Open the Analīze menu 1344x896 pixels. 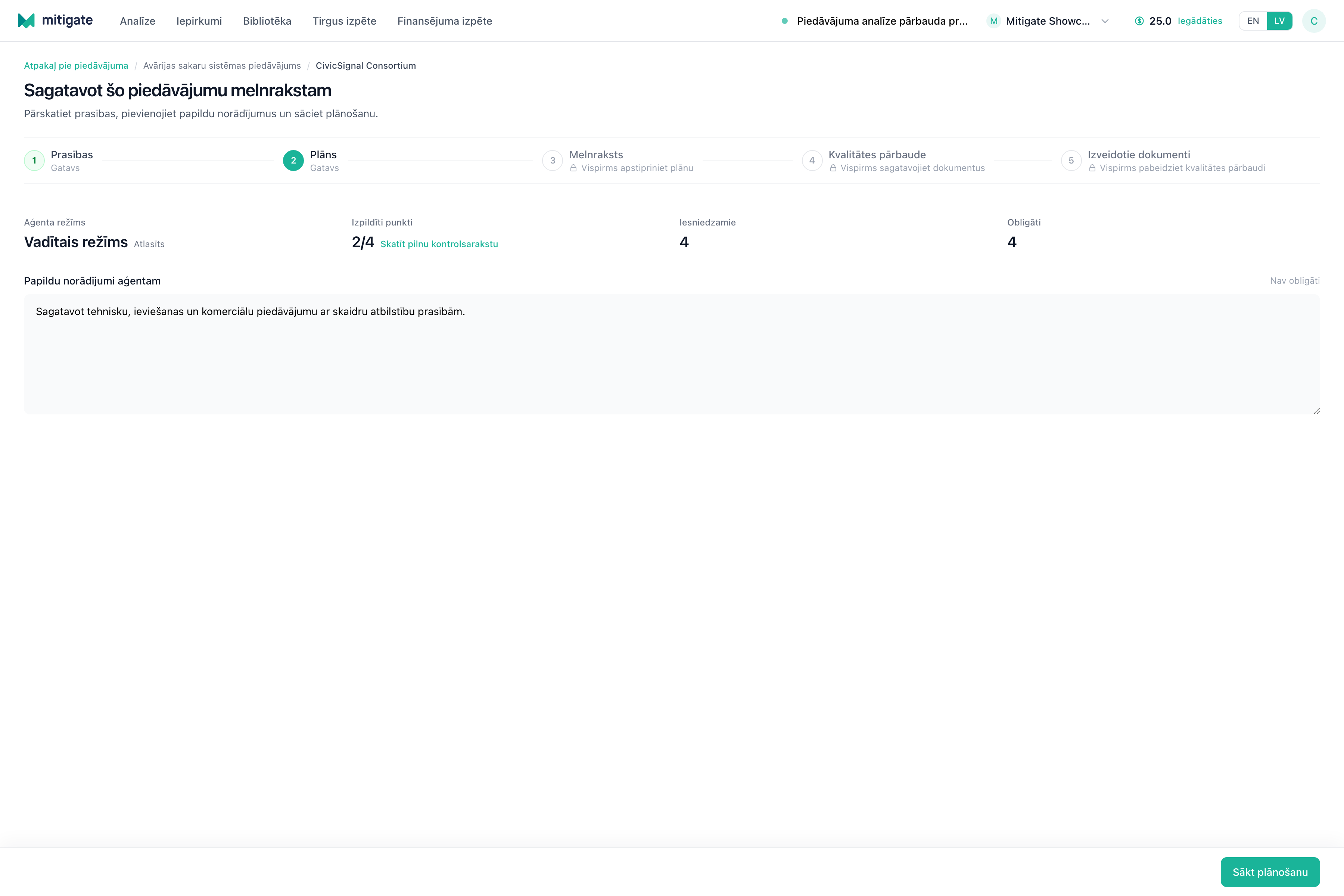[x=138, y=21]
